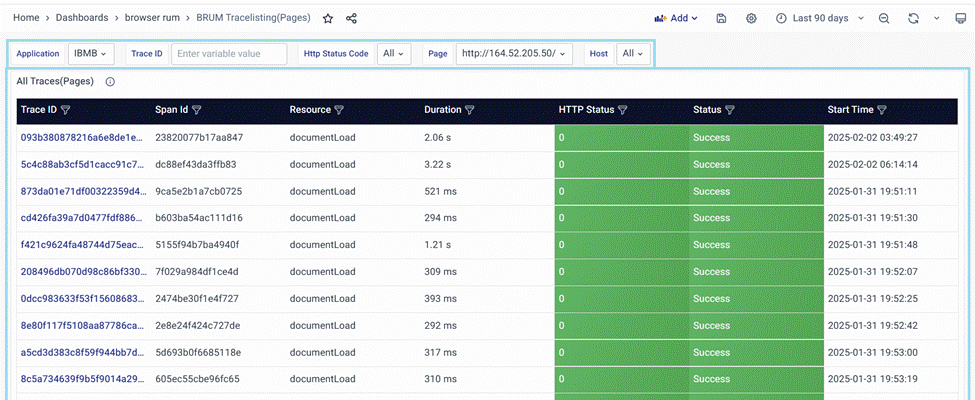Filter the Trace ID column
The height and width of the screenshot is (400, 975).
click(x=66, y=110)
